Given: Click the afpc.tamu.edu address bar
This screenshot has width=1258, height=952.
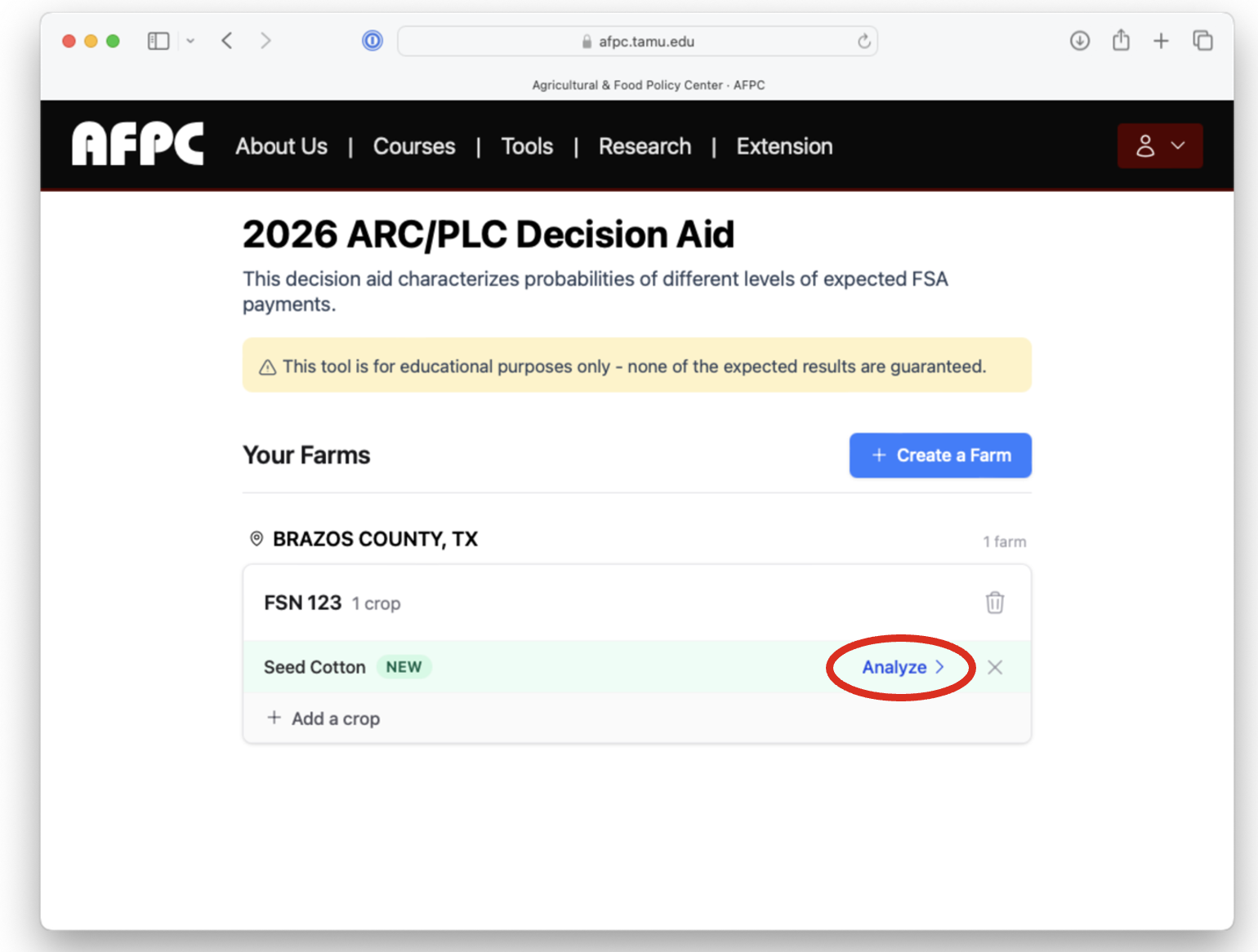Looking at the screenshot, I should tap(637, 41).
